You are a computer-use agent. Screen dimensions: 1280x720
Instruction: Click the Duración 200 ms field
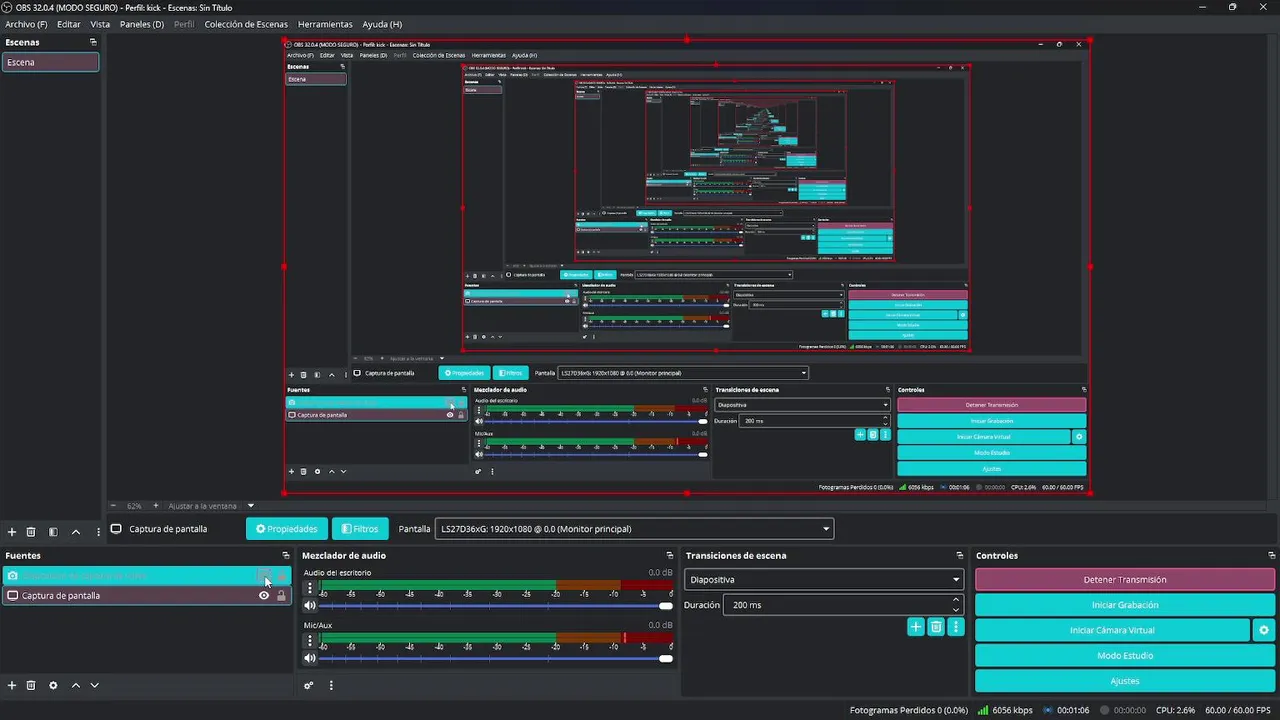843,605
